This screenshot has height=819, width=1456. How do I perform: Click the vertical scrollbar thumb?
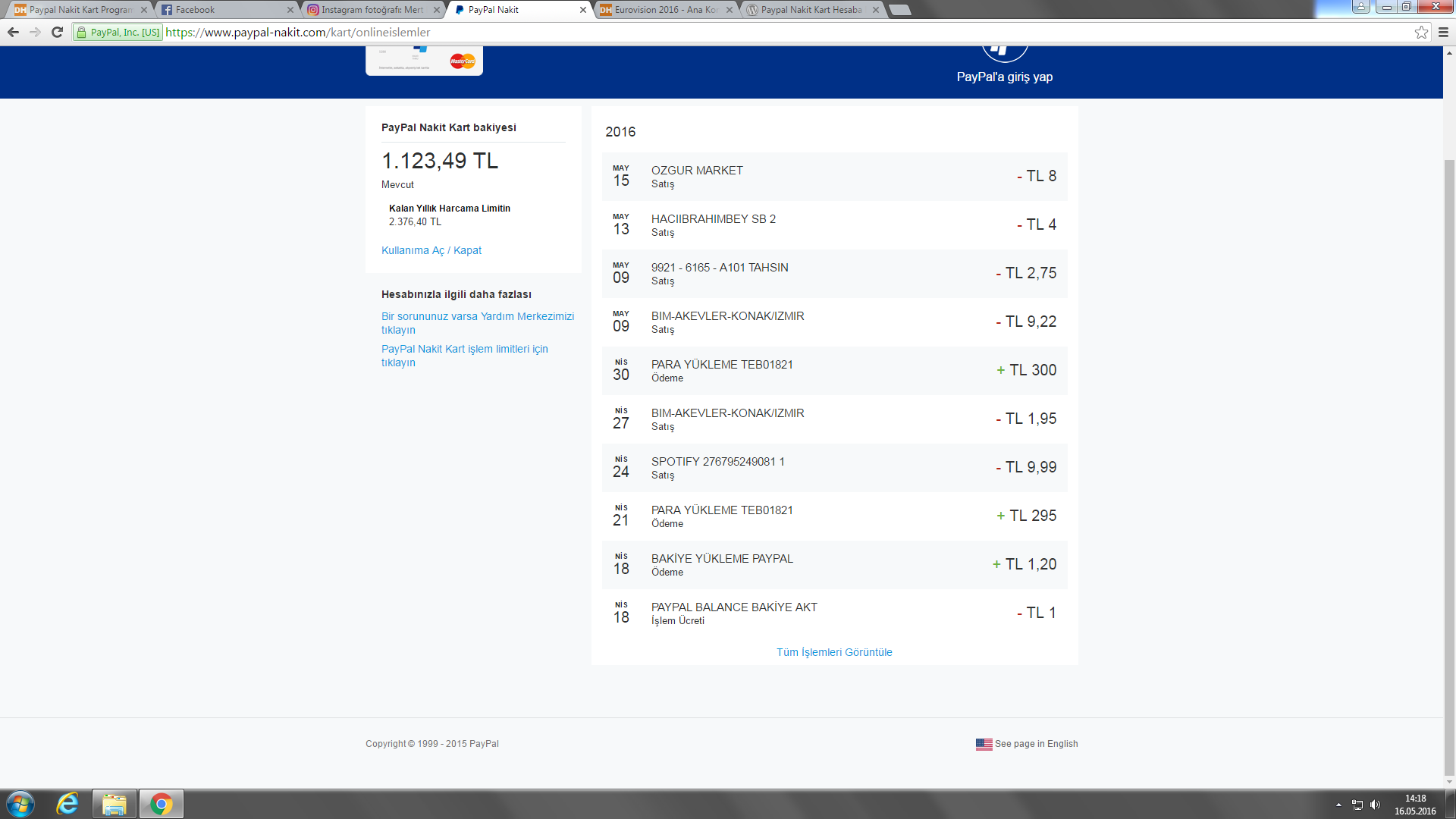click(x=1449, y=466)
